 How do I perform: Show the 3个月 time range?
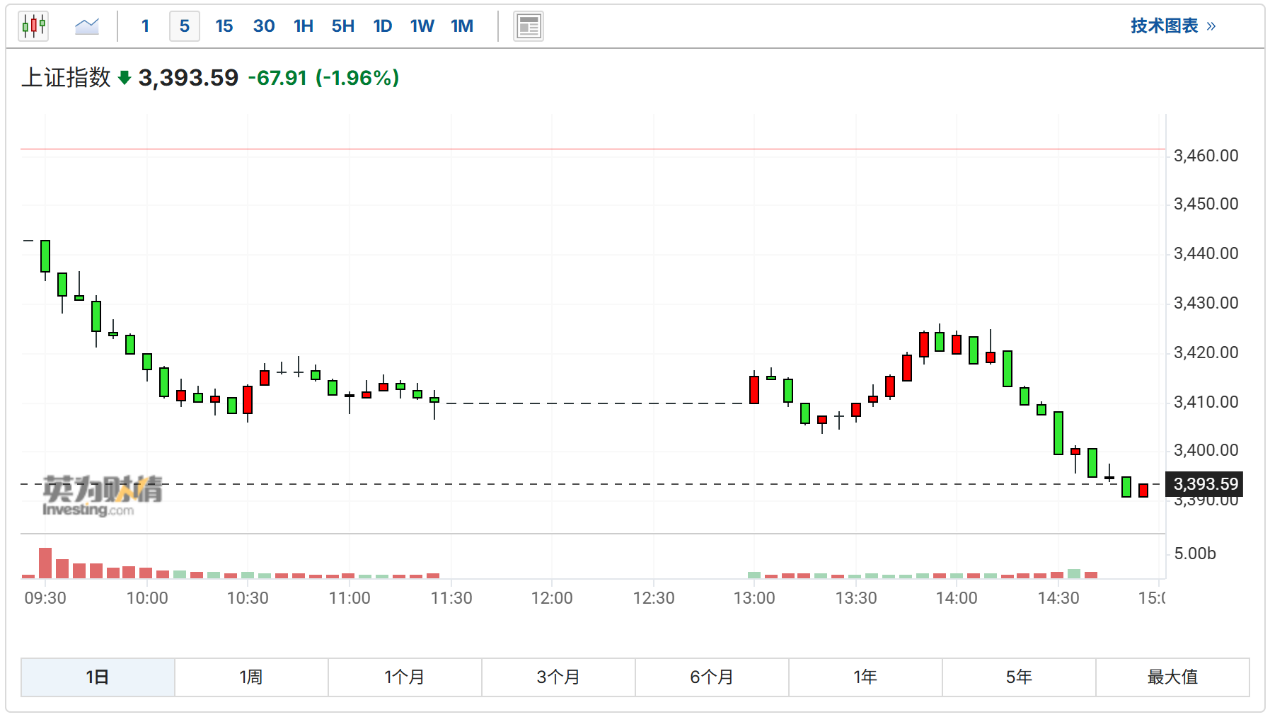[558, 677]
